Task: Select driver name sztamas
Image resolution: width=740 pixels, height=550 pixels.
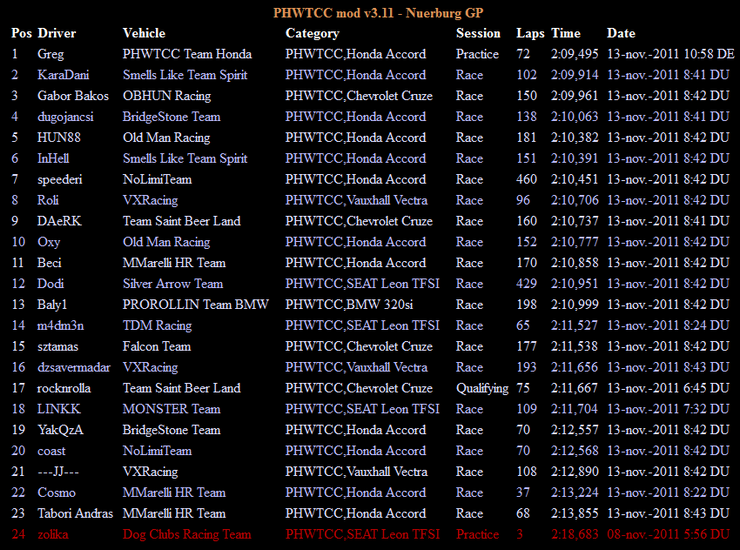Action: click(58, 347)
